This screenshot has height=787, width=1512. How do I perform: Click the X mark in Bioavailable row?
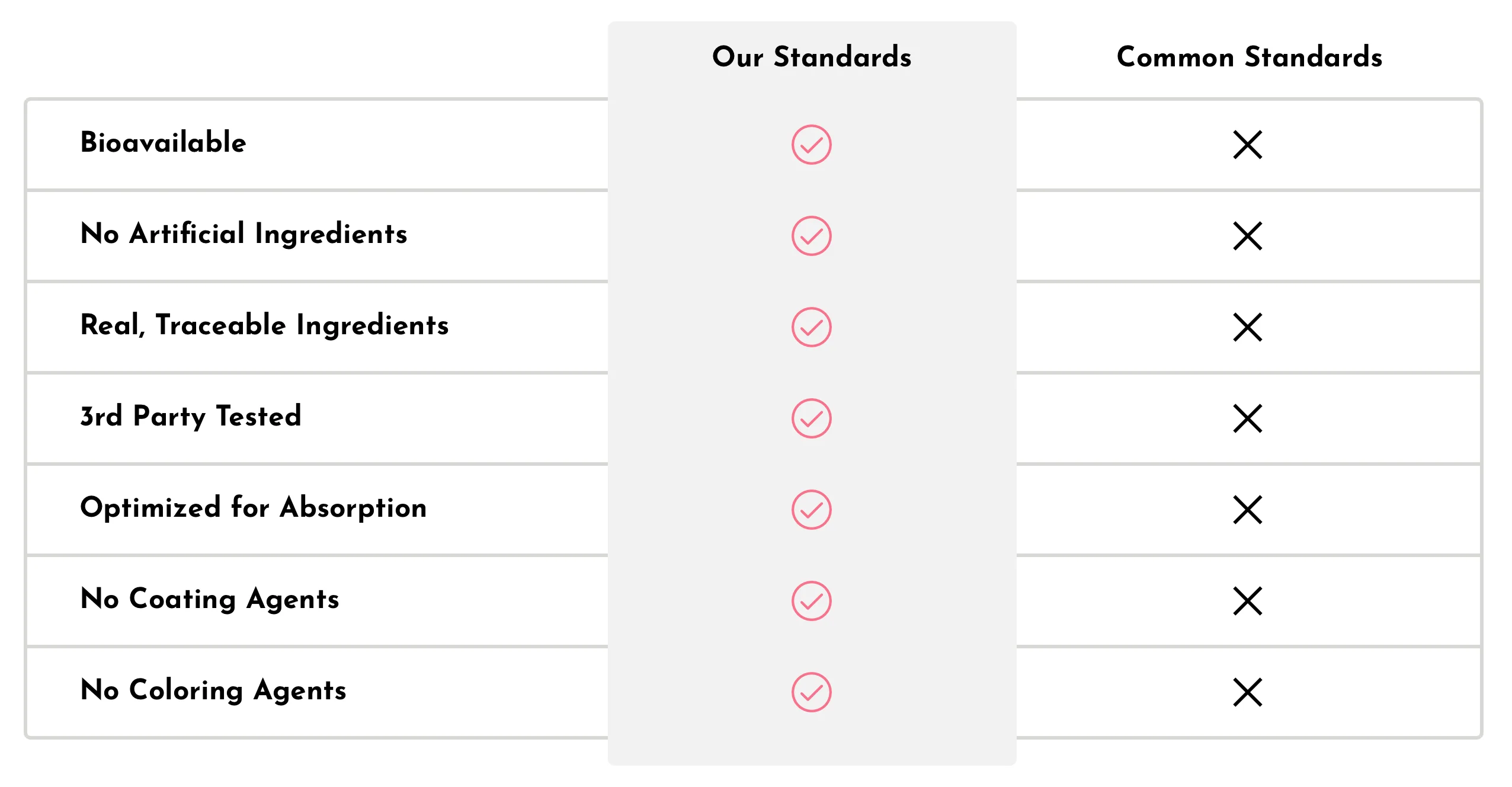pyautogui.click(x=1247, y=145)
